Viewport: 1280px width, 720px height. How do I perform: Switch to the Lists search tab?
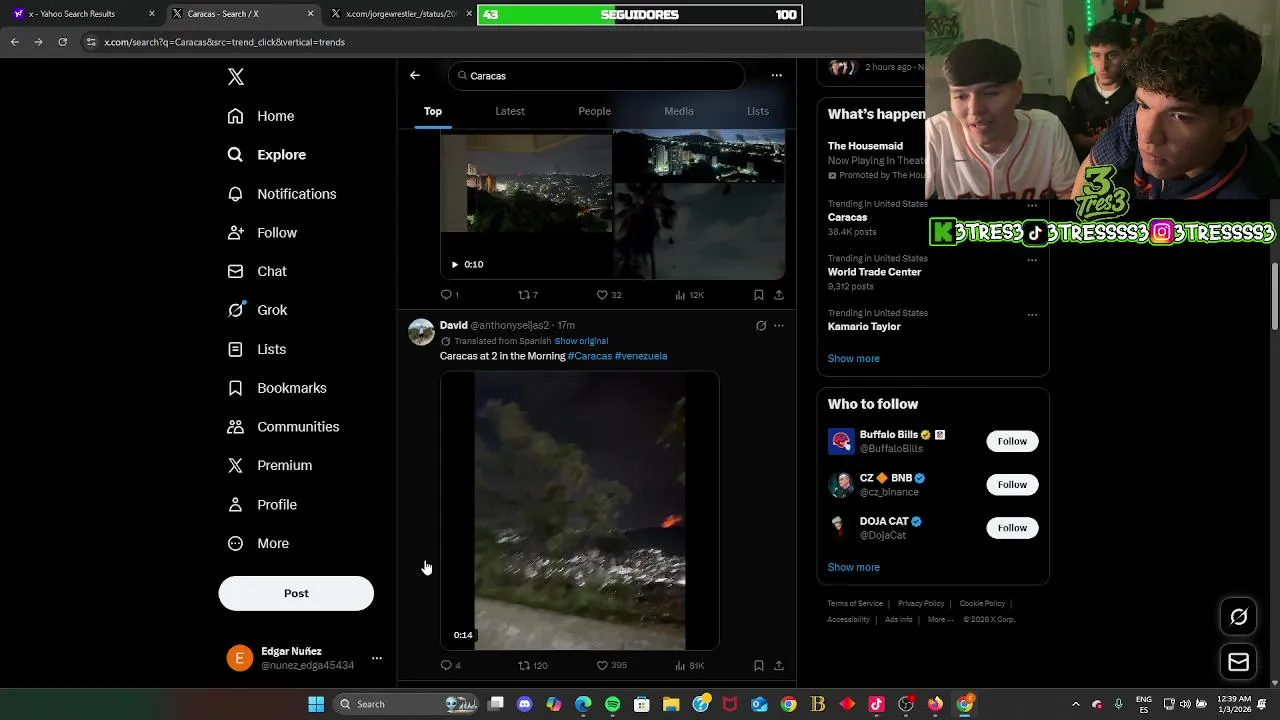pos(758,111)
